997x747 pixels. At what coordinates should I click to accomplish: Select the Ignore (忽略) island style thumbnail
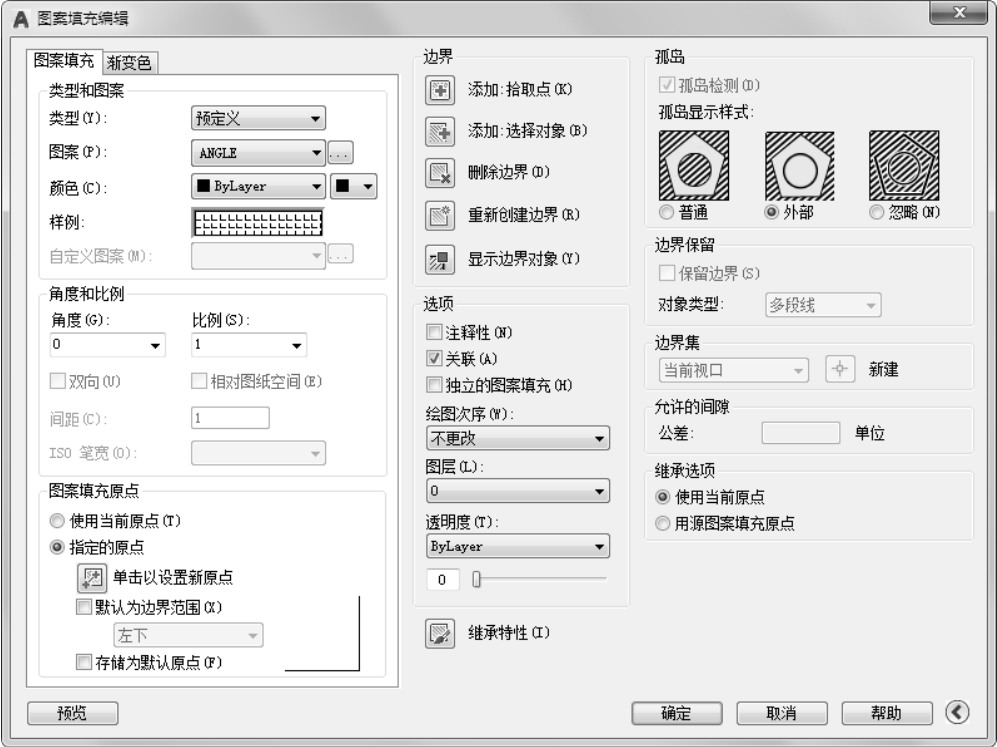[x=904, y=165]
